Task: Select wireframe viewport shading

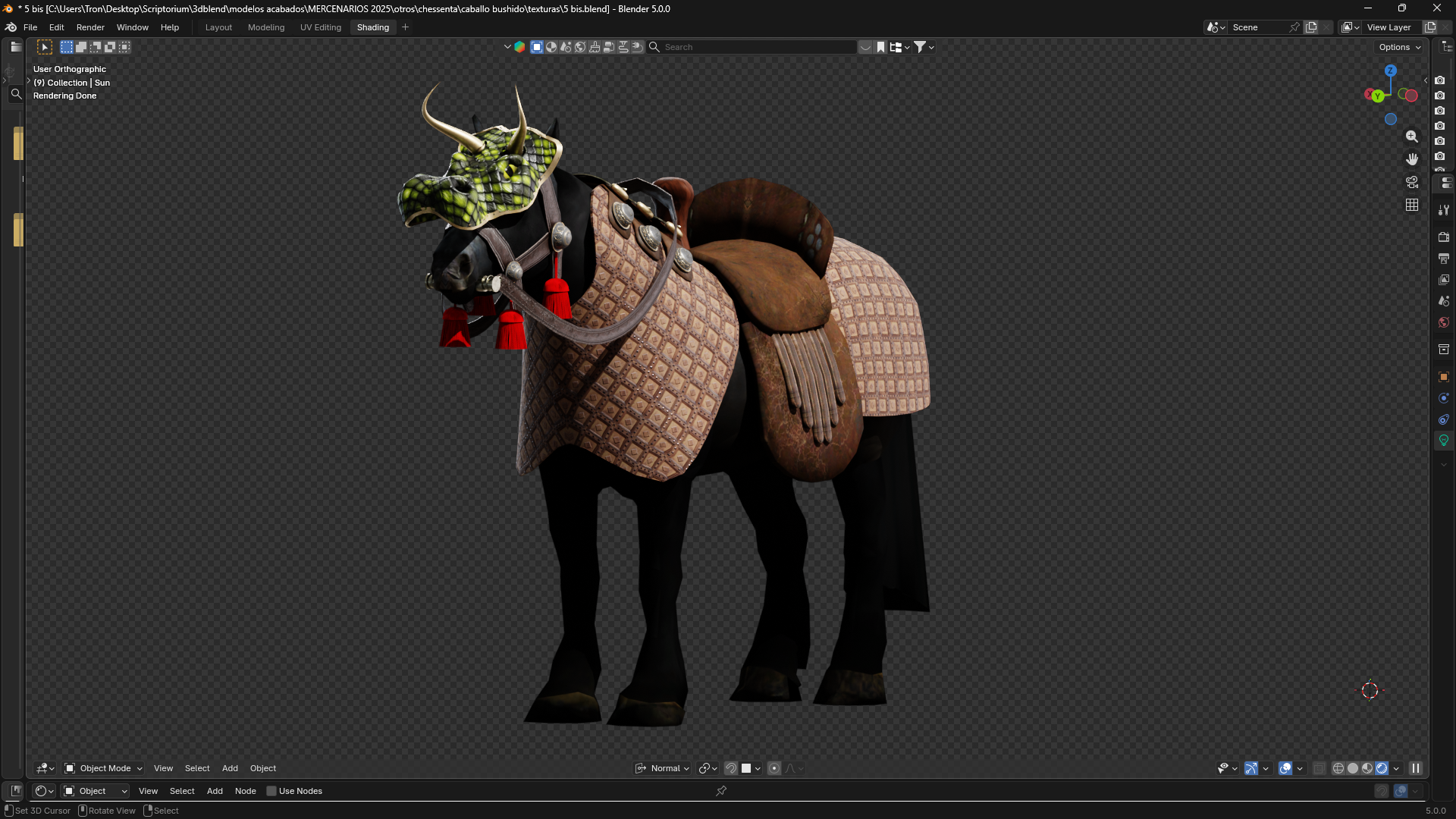Action: click(x=1338, y=768)
